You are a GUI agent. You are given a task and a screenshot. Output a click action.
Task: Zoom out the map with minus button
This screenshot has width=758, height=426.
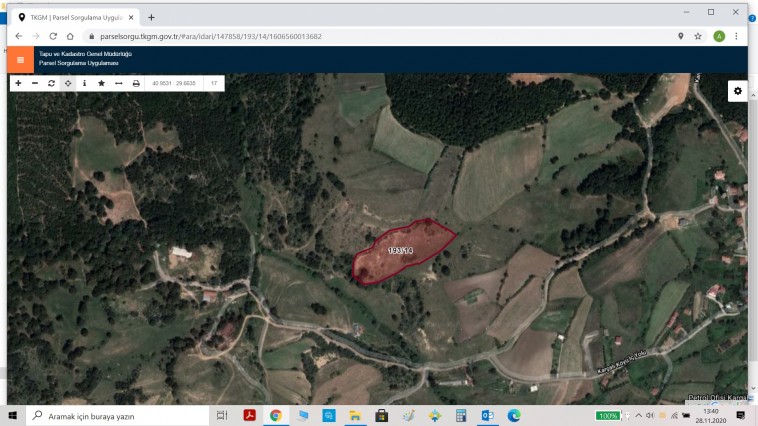tap(35, 83)
